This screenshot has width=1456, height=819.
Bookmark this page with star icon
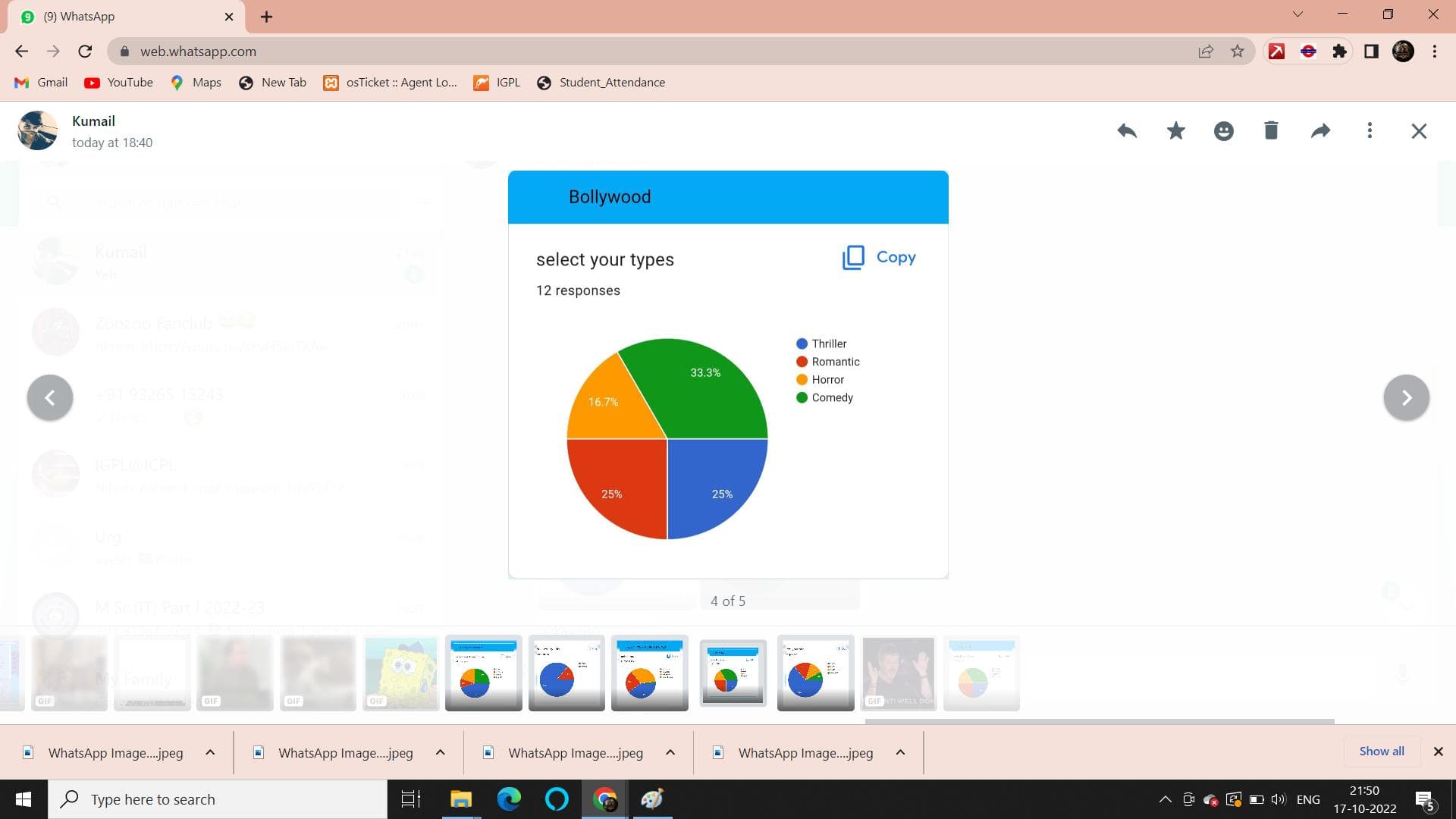(x=1238, y=52)
